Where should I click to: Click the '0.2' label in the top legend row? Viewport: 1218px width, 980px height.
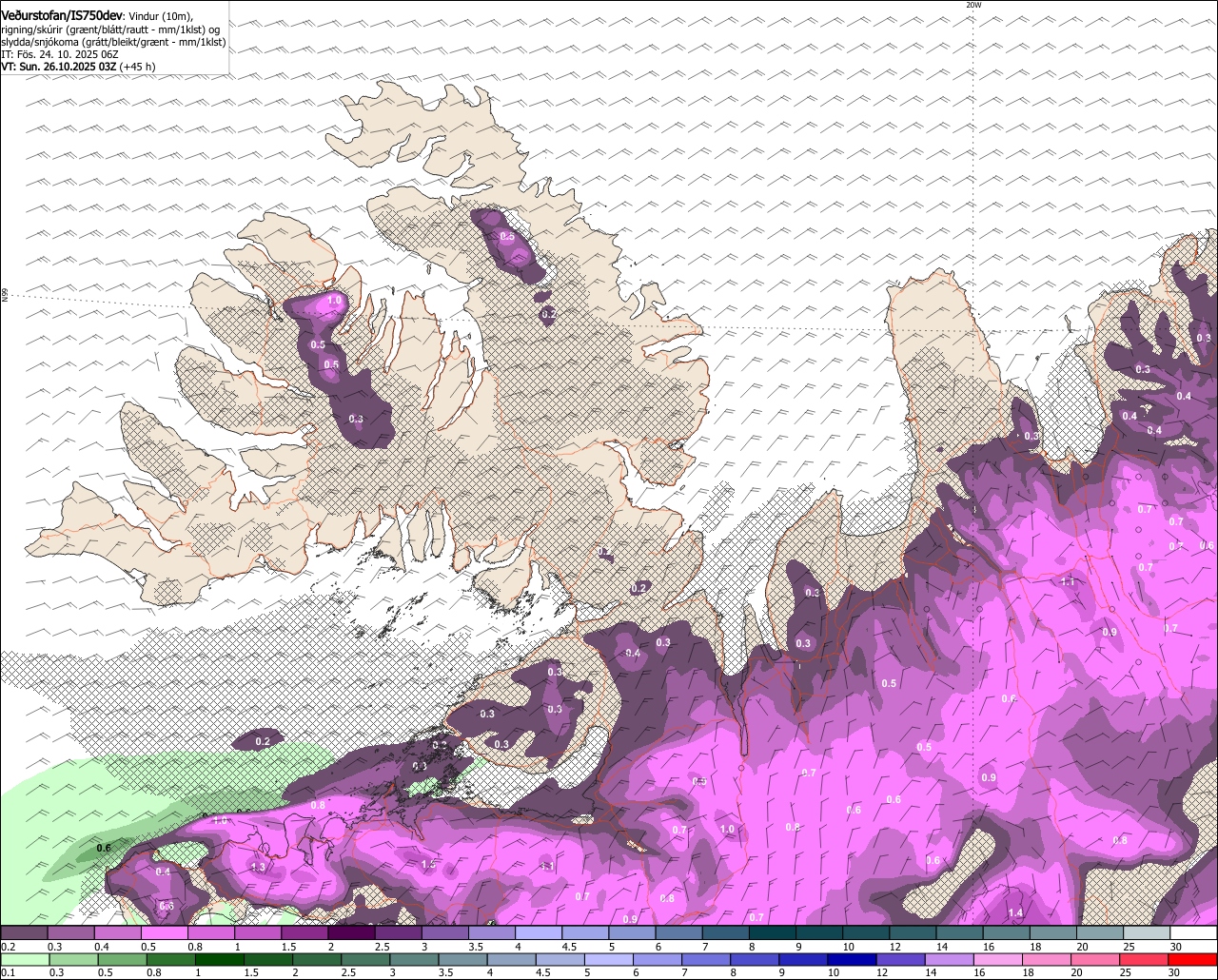(x=8, y=947)
